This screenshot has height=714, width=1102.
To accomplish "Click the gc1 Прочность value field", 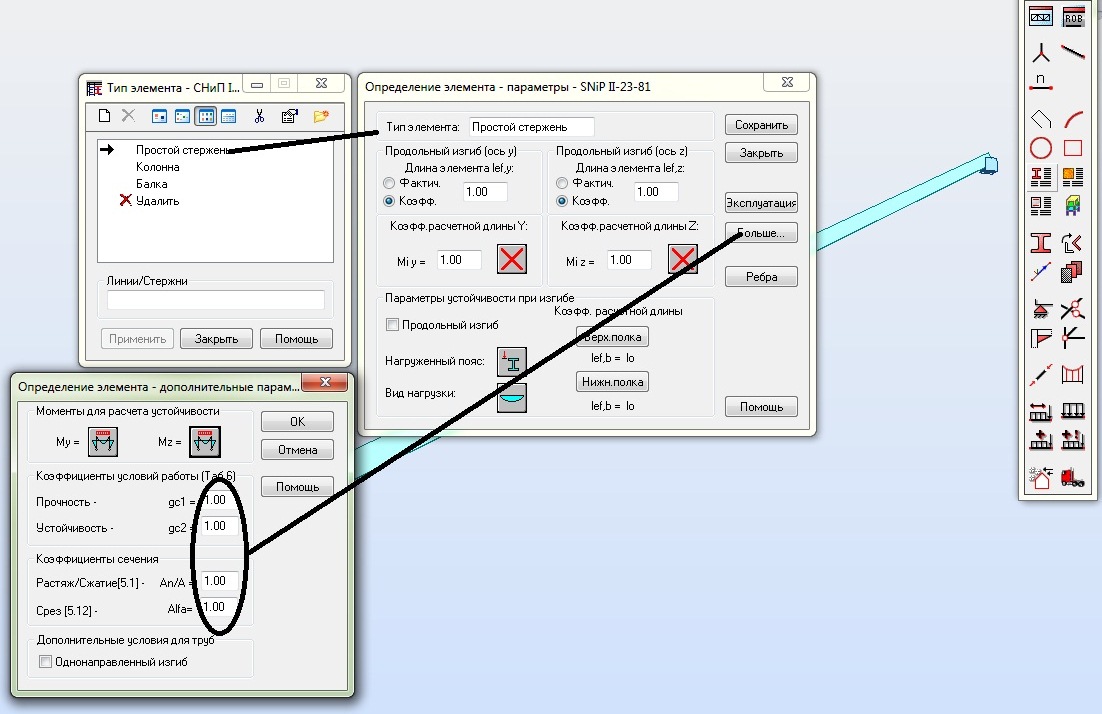I will click(x=219, y=500).
